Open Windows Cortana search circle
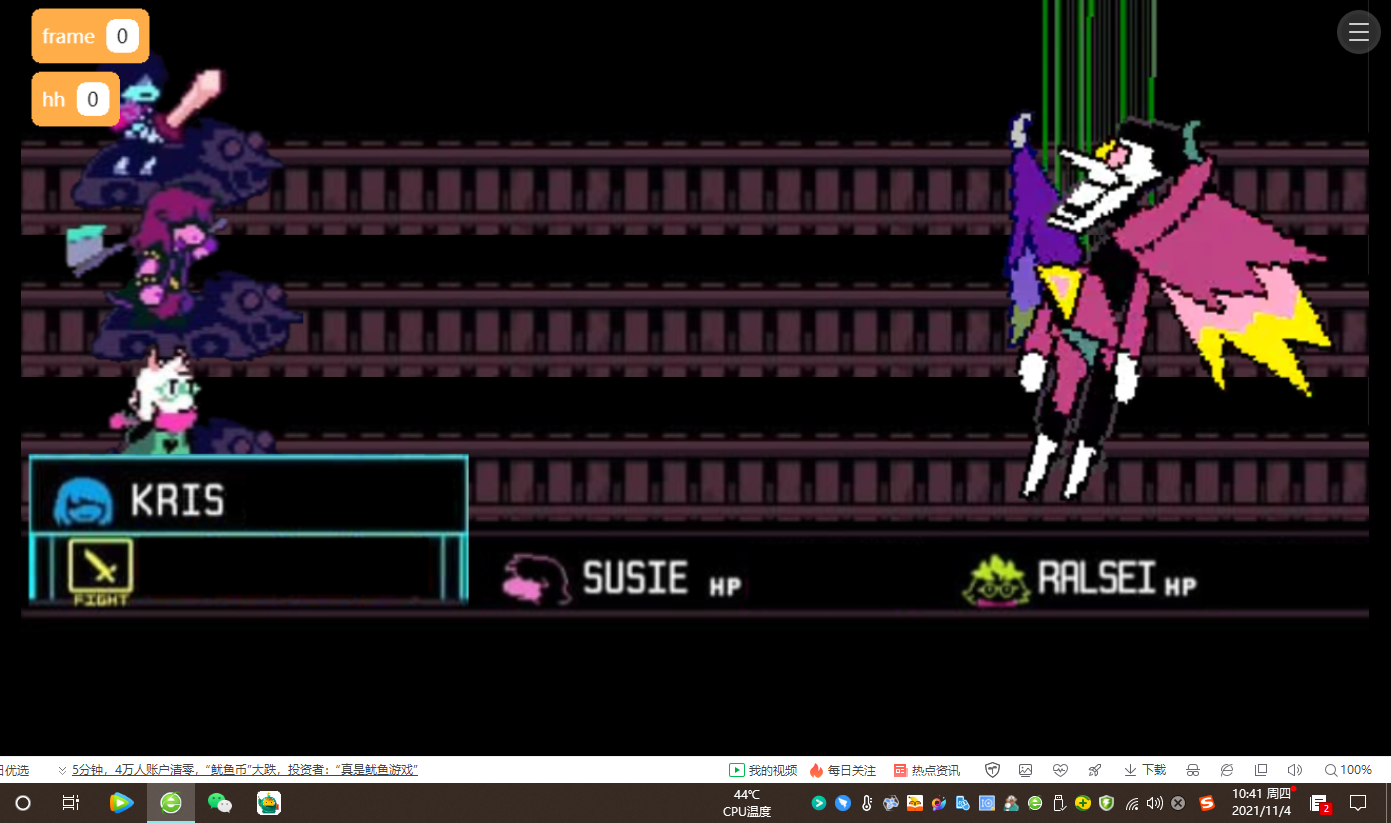This screenshot has height=823, width=1391. (x=23, y=803)
